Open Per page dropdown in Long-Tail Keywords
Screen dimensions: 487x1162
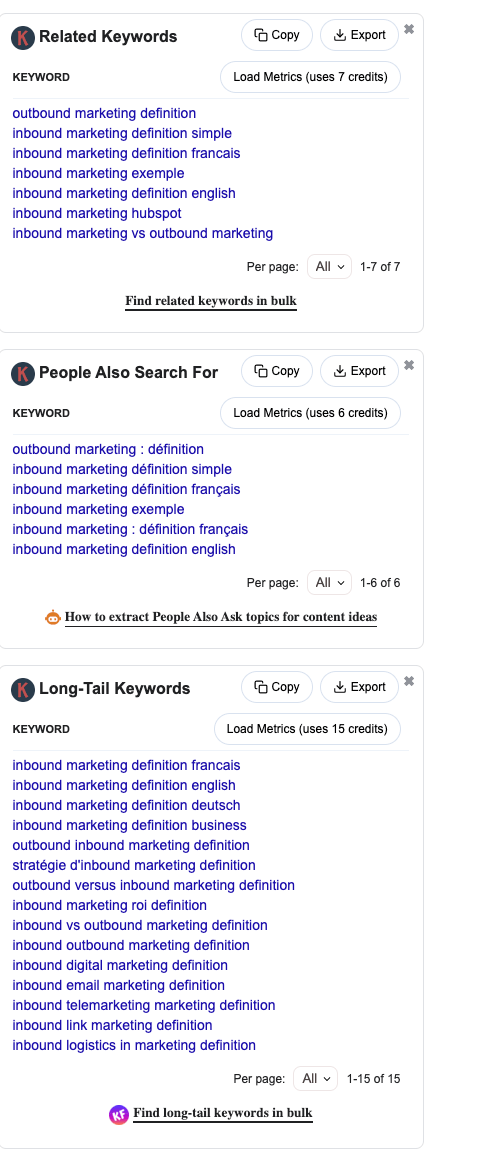(316, 1079)
